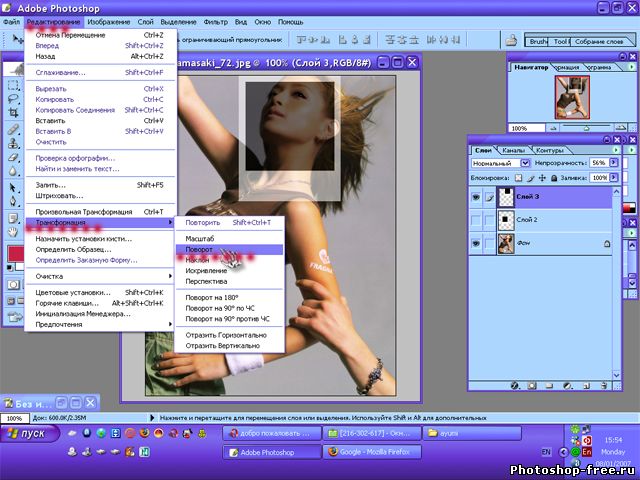640x480 pixels.
Task: Choose Поворот in the Transform submenu
Action: point(201,250)
